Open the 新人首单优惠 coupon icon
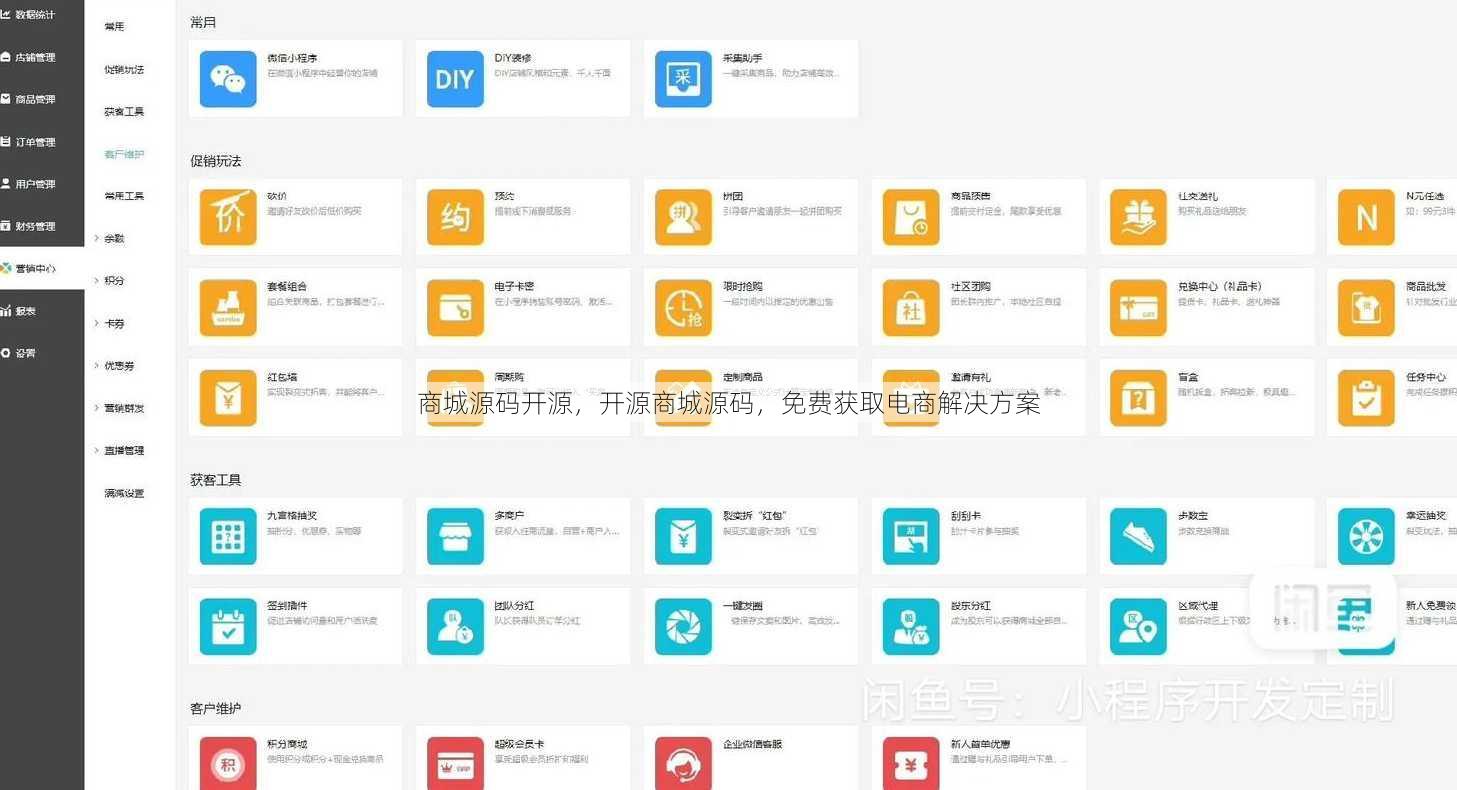 (911, 764)
